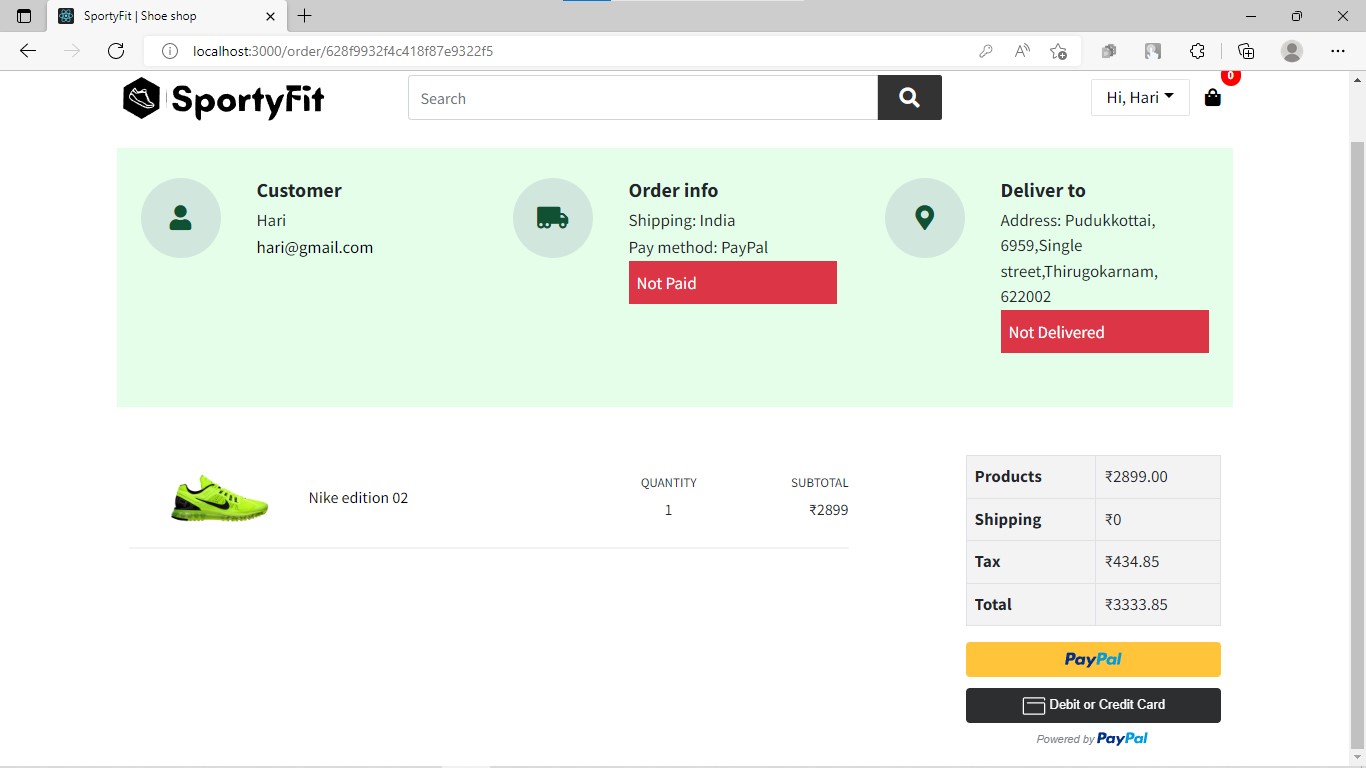Click the customer profile person icon
Screen dimensions: 1366x768
click(x=181, y=217)
